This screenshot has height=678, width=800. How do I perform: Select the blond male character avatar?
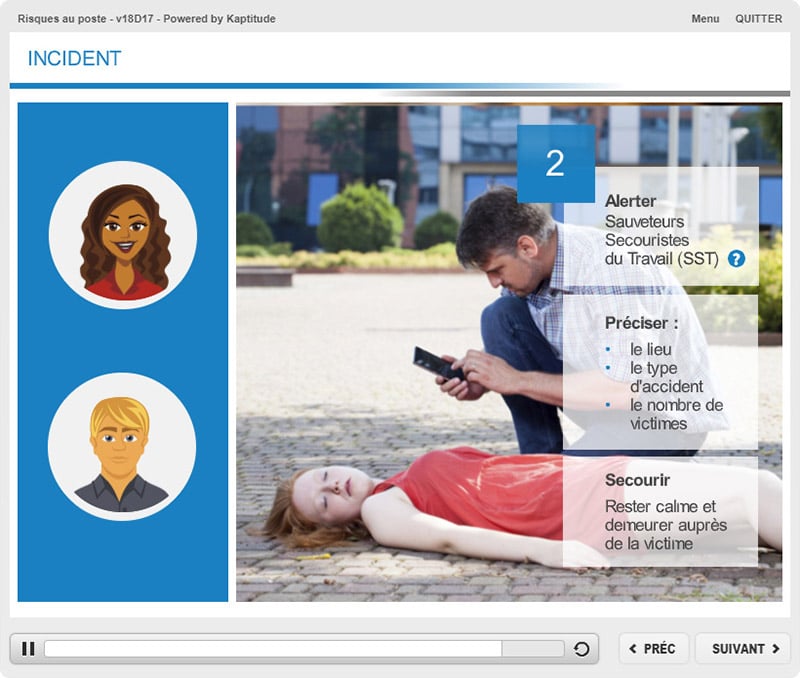pyautogui.click(x=122, y=447)
